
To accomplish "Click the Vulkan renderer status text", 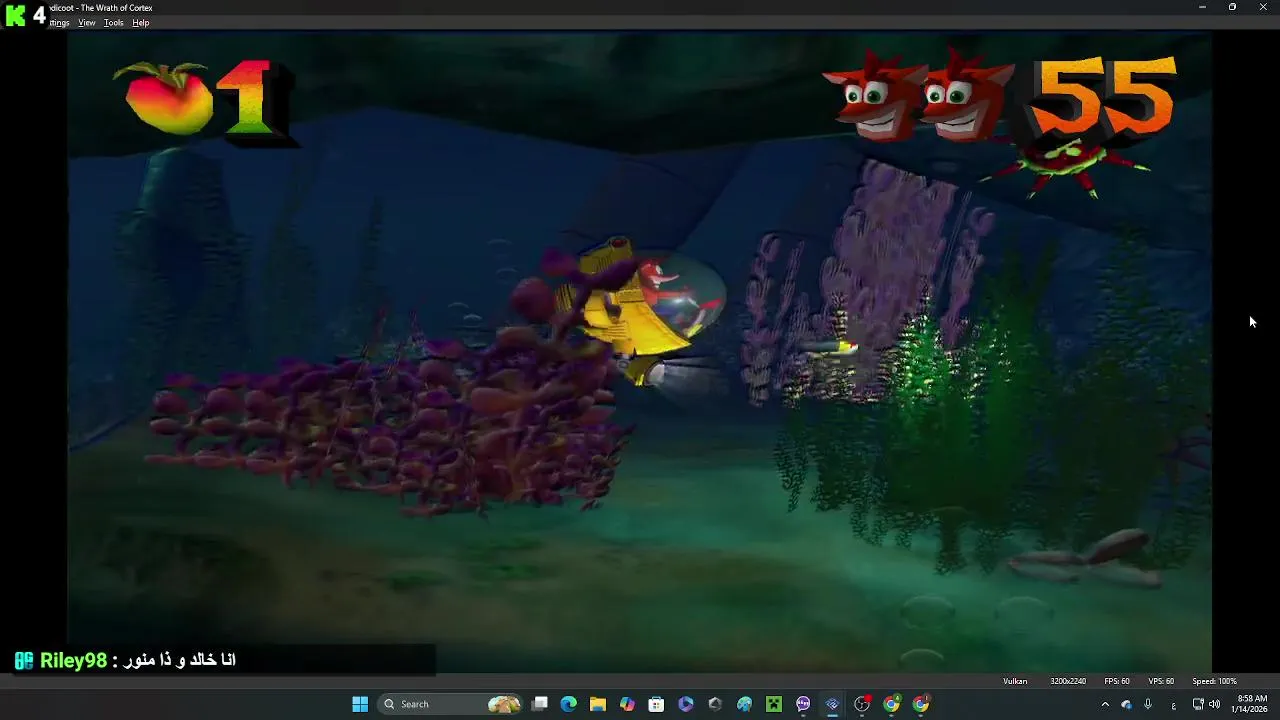I will pos(1015,681).
